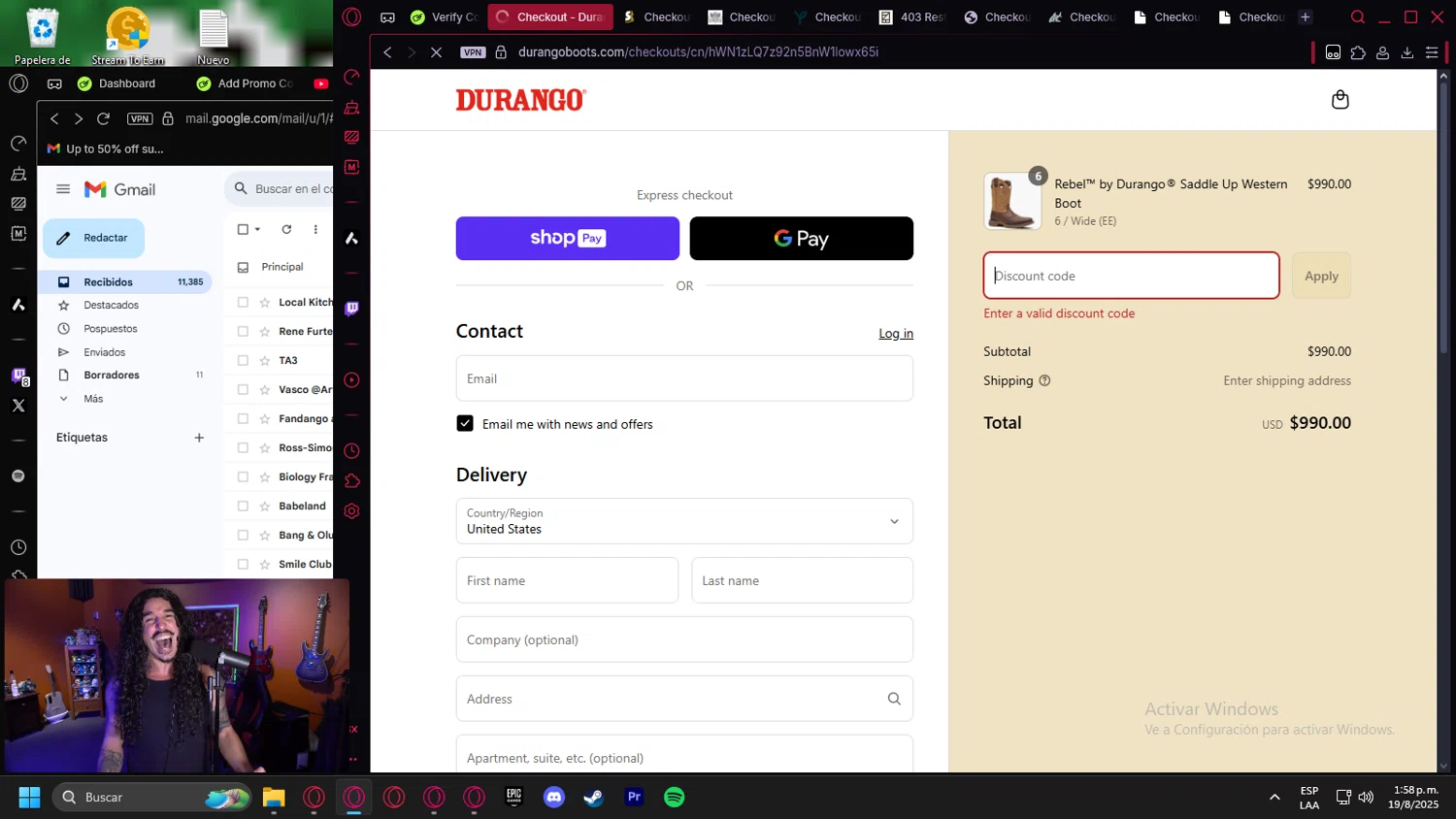The width and height of the screenshot is (1456, 819).
Task: Show hidden system tray icons
Action: (1274, 797)
